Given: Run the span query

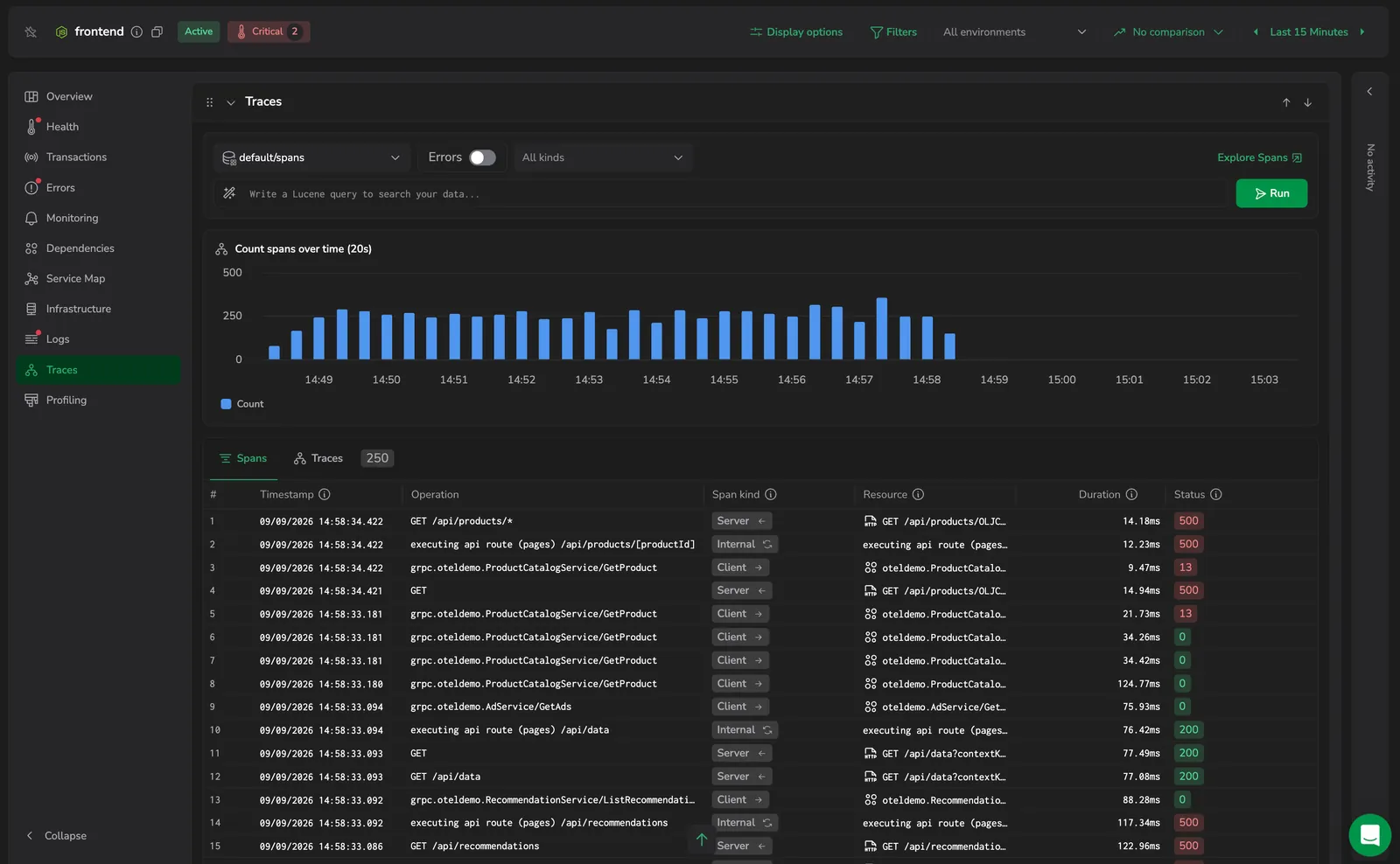Looking at the screenshot, I should (x=1271, y=193).
